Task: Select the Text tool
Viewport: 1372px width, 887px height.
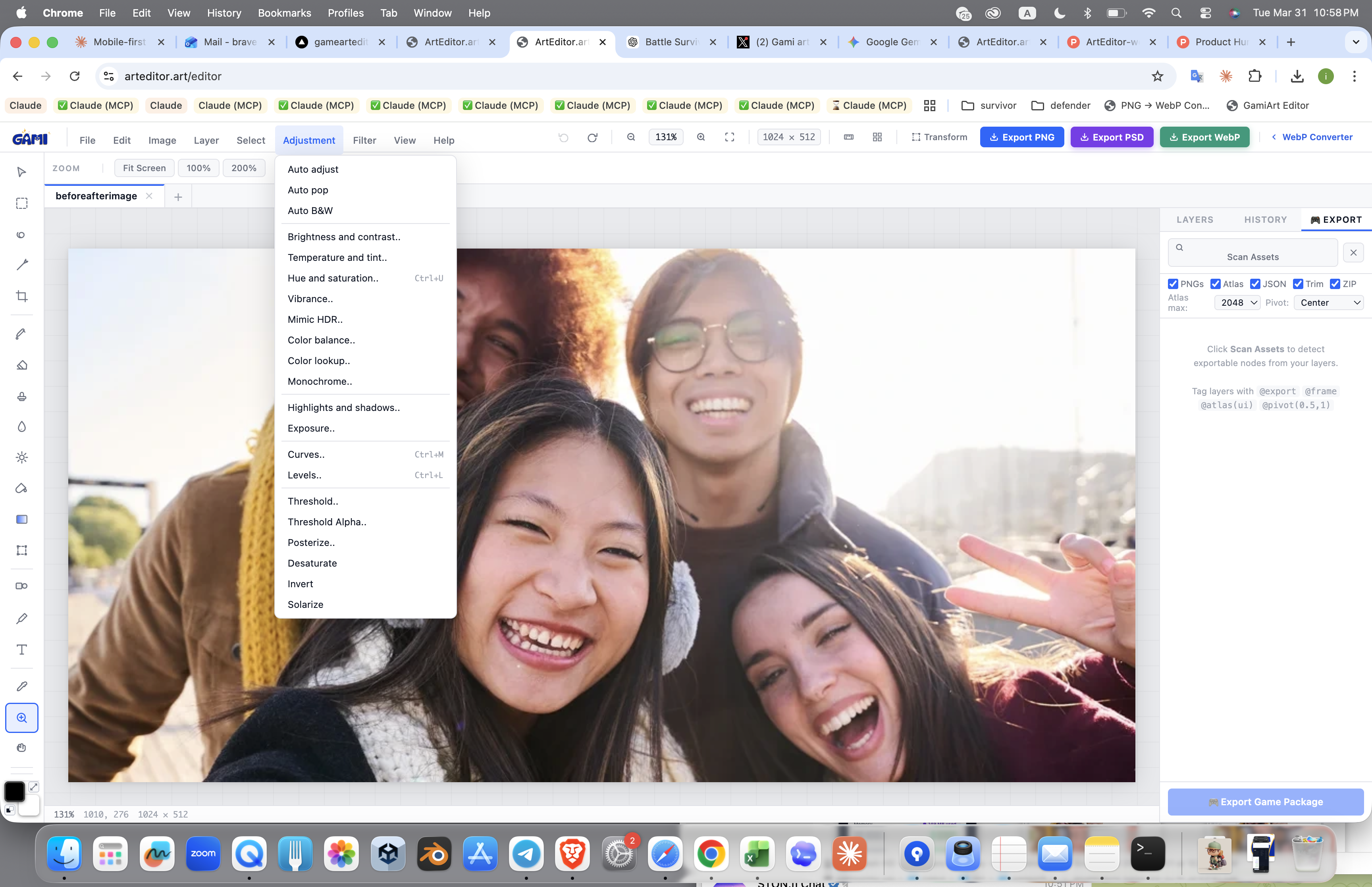Action: [21, 650]
